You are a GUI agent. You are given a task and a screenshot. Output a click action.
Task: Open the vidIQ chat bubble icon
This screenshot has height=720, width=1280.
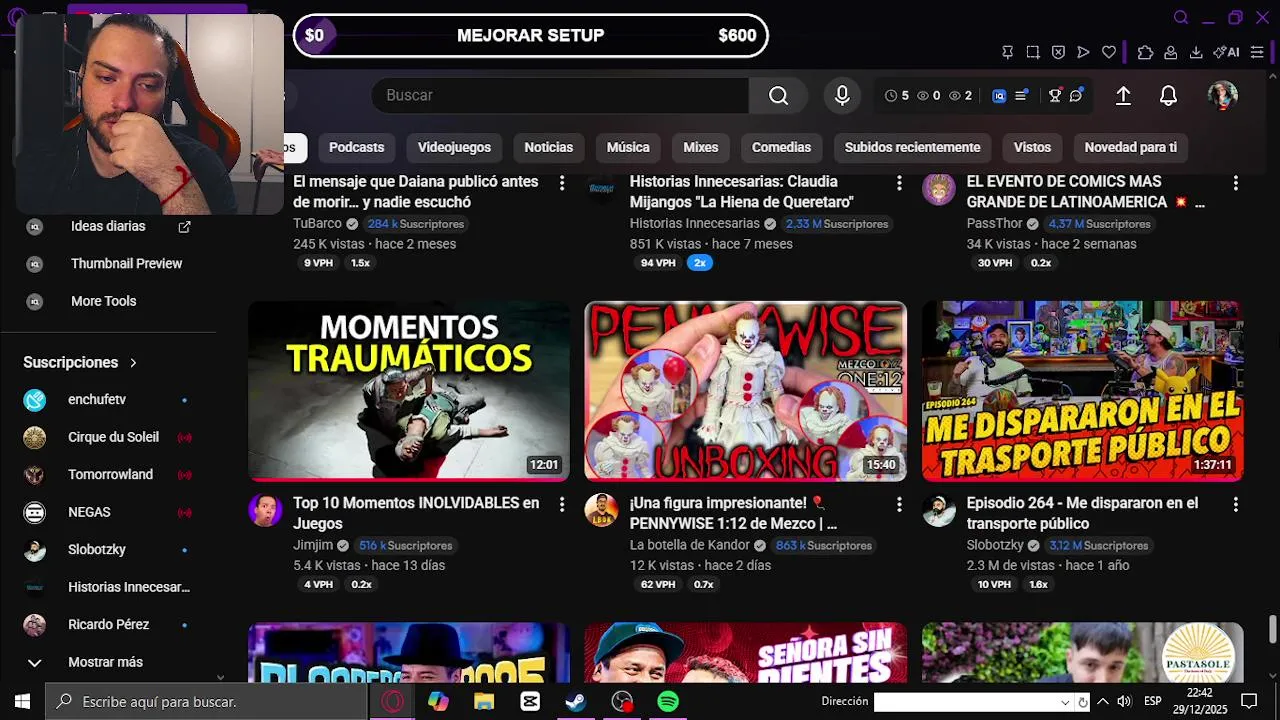pos(1076,96)
